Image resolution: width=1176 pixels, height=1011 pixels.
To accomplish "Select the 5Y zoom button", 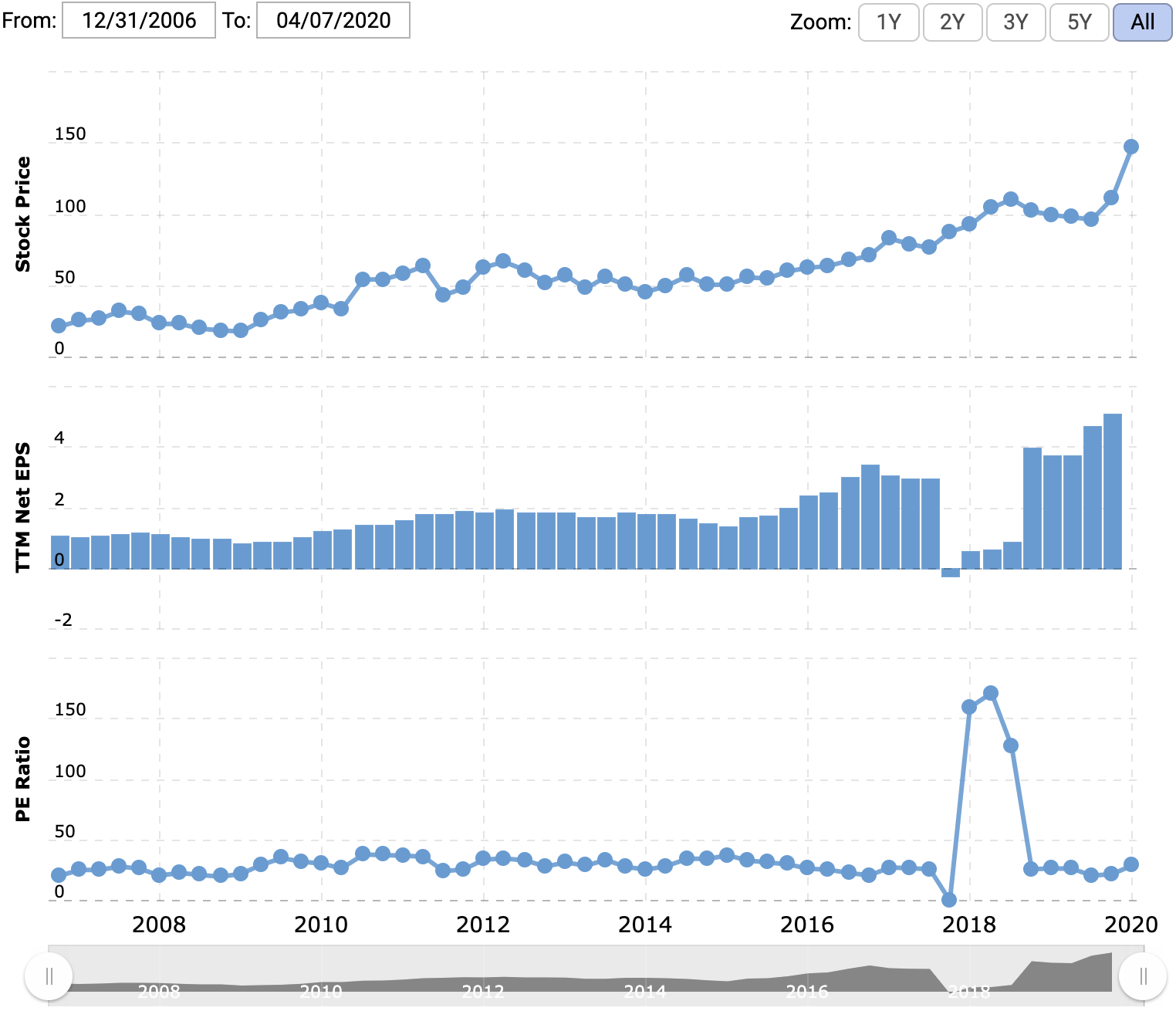I will (1079, 22).
